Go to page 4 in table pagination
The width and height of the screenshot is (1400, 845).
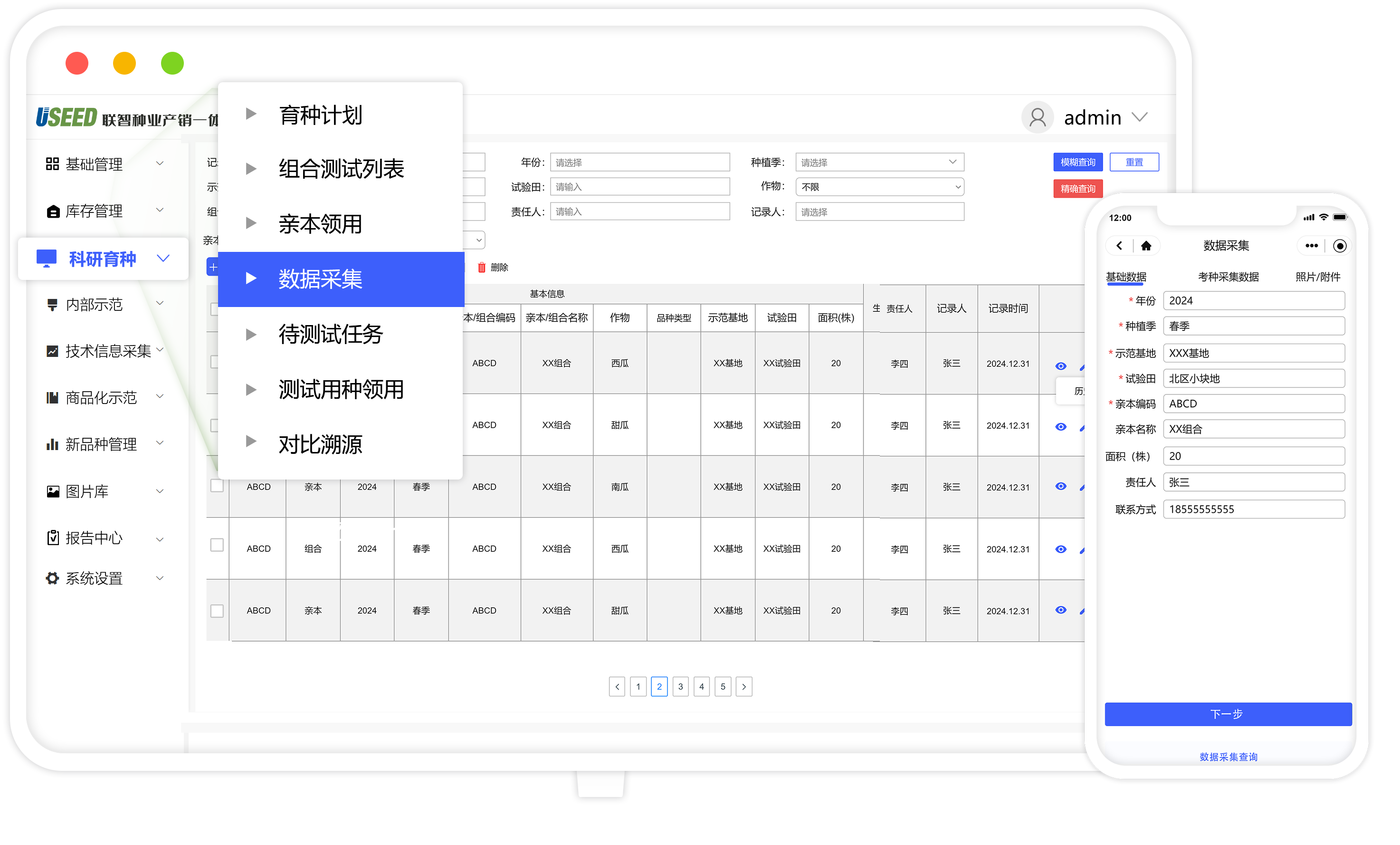tap(702, 686)
